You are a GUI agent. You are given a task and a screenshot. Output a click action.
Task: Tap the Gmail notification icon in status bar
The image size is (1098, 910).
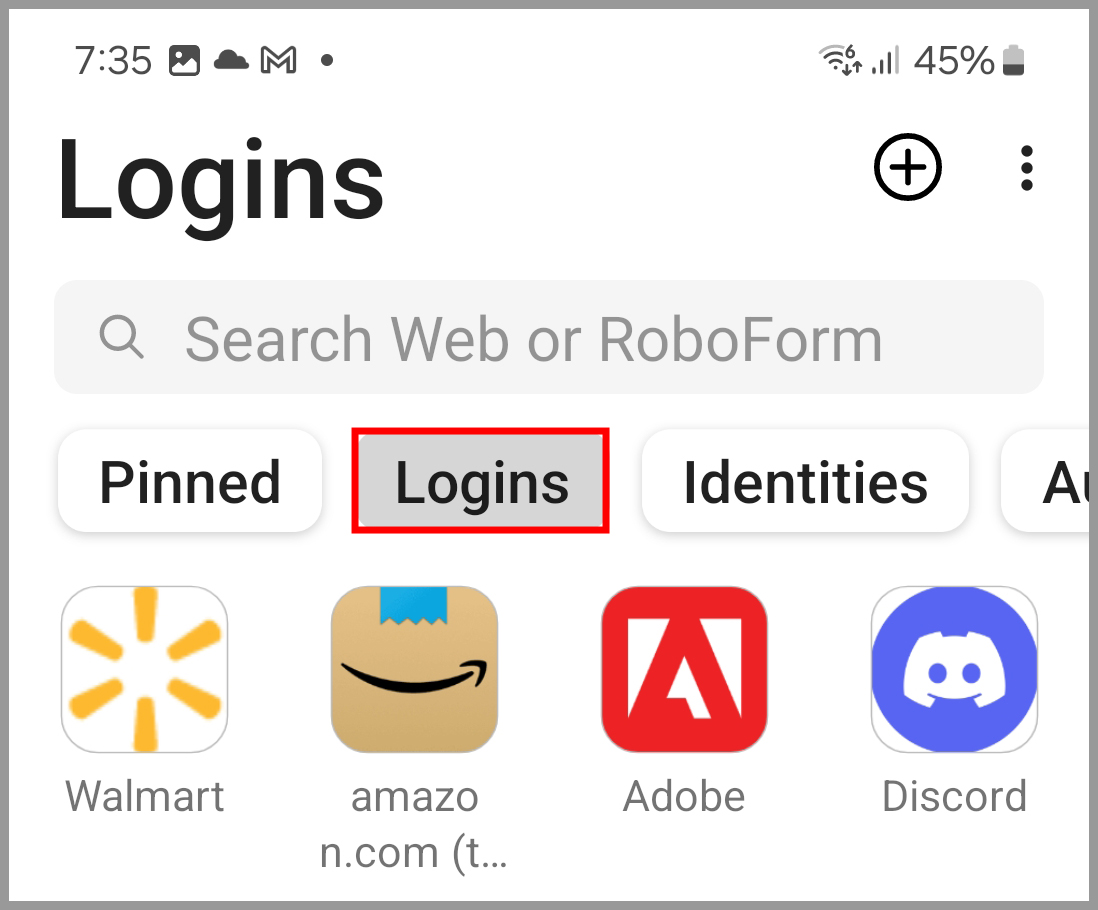pos(279,60)
